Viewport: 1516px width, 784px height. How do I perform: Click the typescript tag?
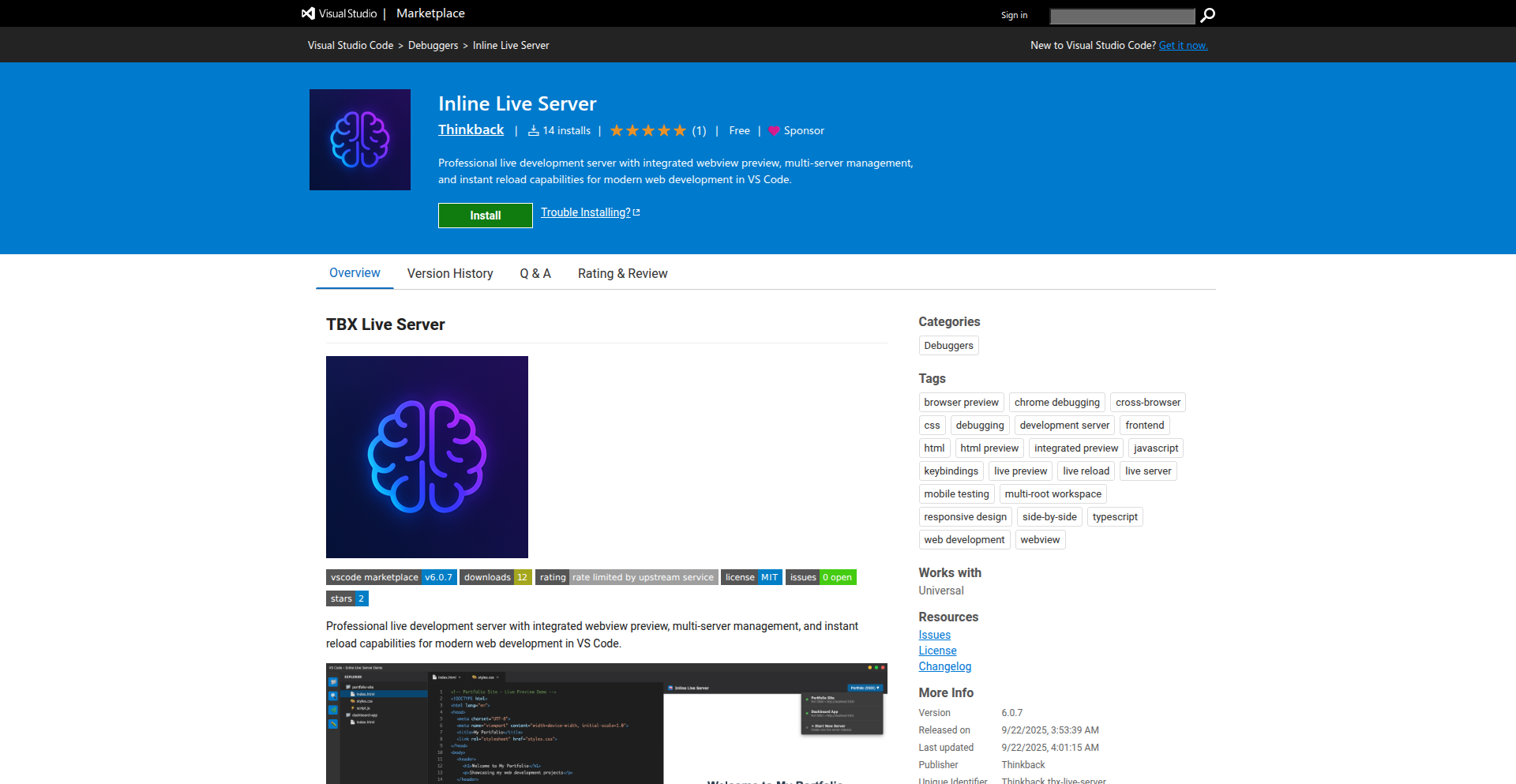pos(1115,517)
